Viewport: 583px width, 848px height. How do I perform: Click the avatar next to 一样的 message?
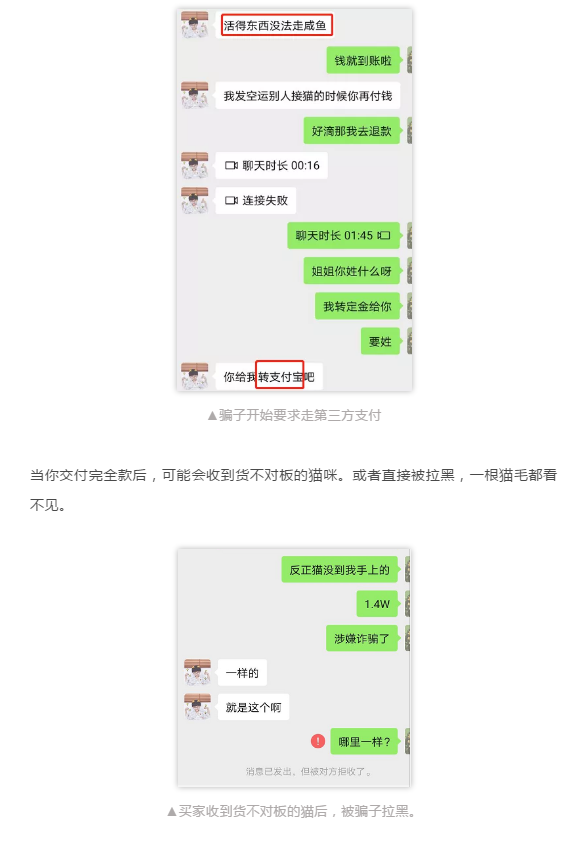click(x=197, y=672)
